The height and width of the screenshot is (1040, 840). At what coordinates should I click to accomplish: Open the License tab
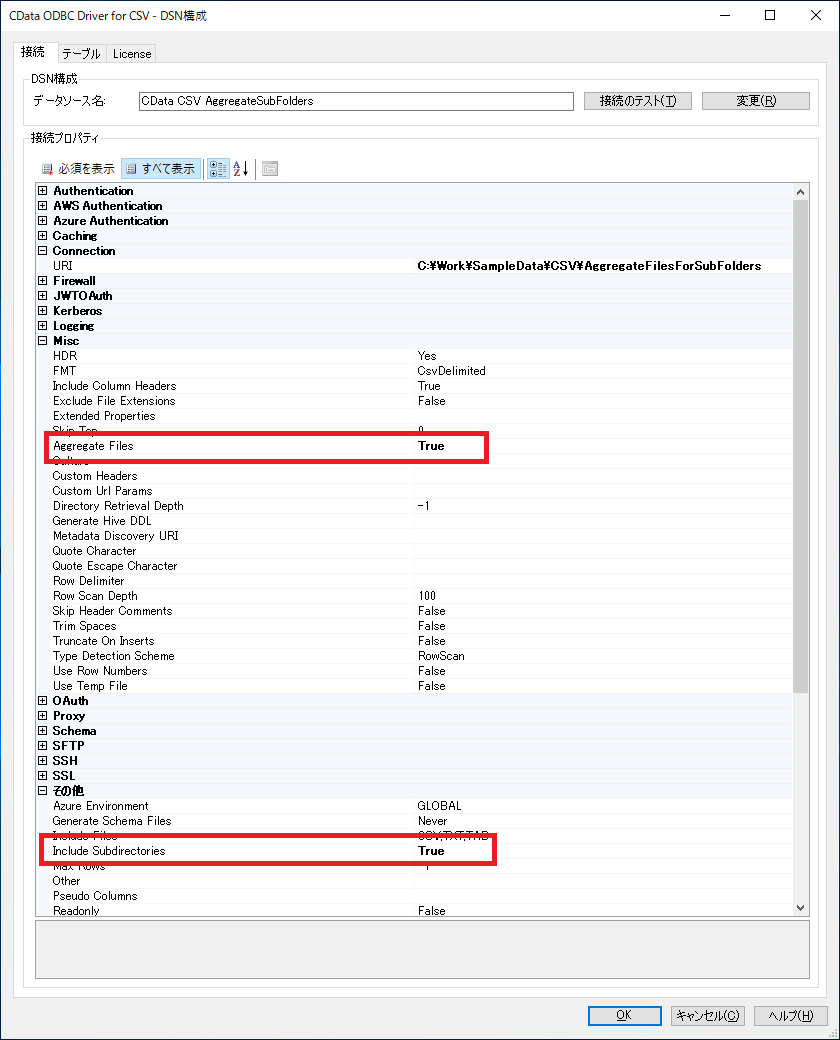click(131, 54)
